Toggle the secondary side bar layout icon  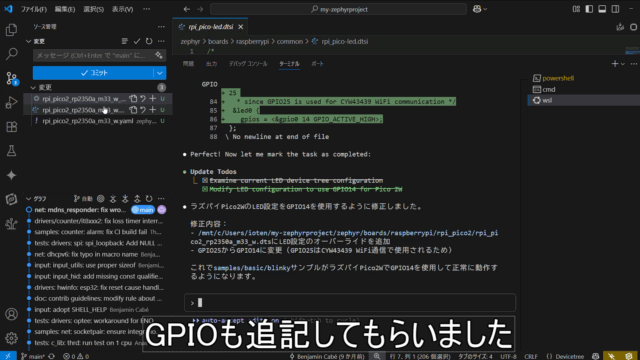[615, 9]
